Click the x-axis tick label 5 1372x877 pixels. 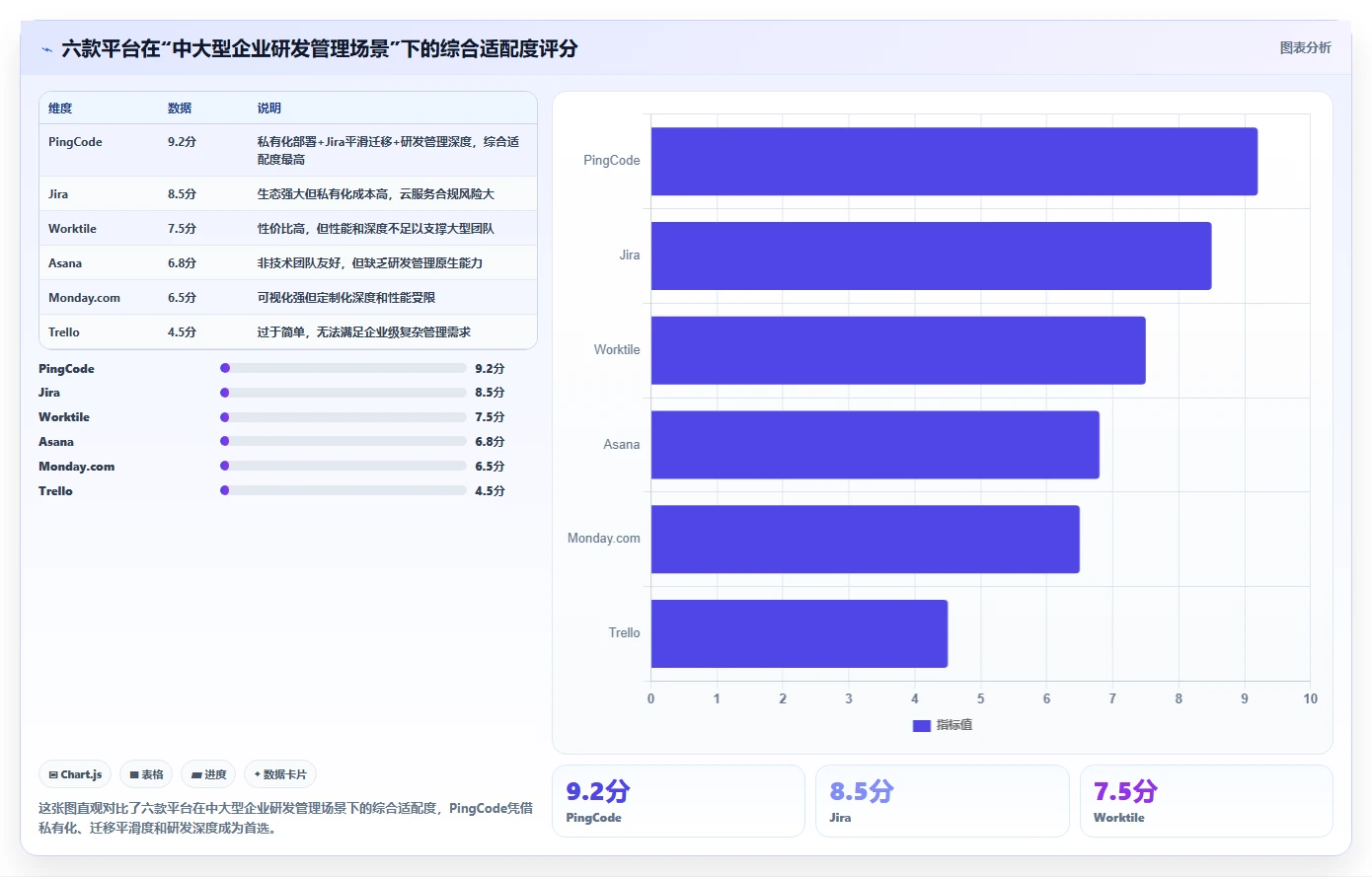tap(980, 698)
